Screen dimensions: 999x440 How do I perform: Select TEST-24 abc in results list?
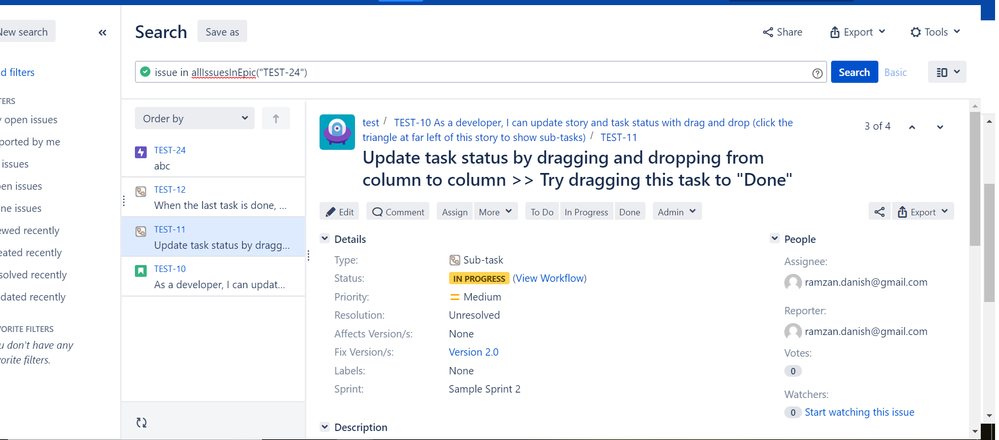(x=213, y=158)
